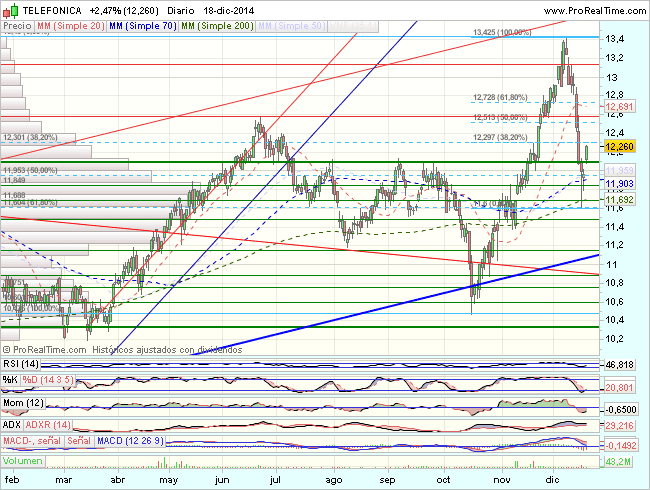Open MM (Simple 20) indicator label
Image resolution: width=650 pixels, height=490 pixels.
coord(70,26)
